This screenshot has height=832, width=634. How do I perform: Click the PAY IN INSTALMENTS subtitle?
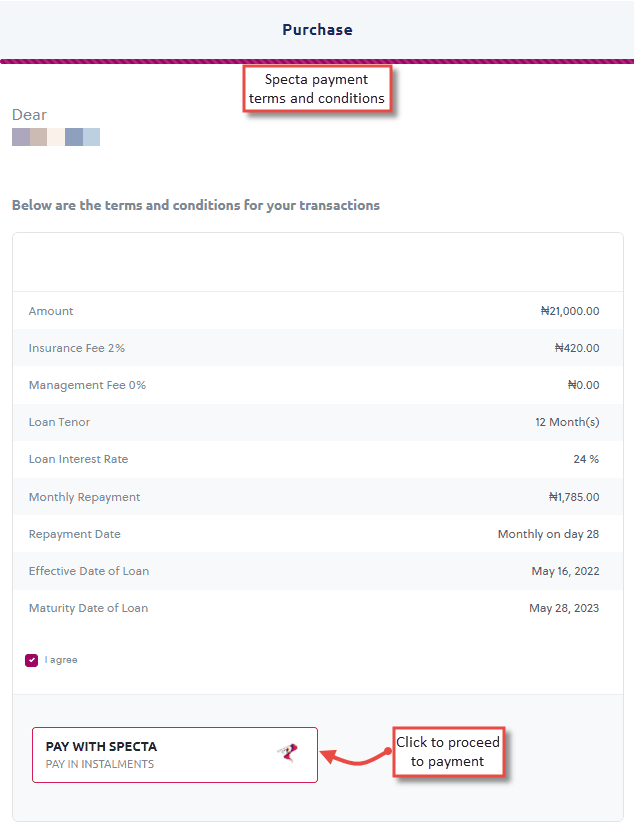pos(100,764)
